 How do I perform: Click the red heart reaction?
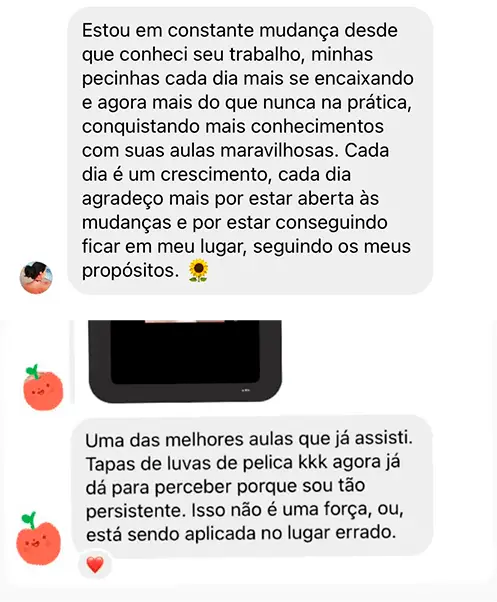coord(95,565)
